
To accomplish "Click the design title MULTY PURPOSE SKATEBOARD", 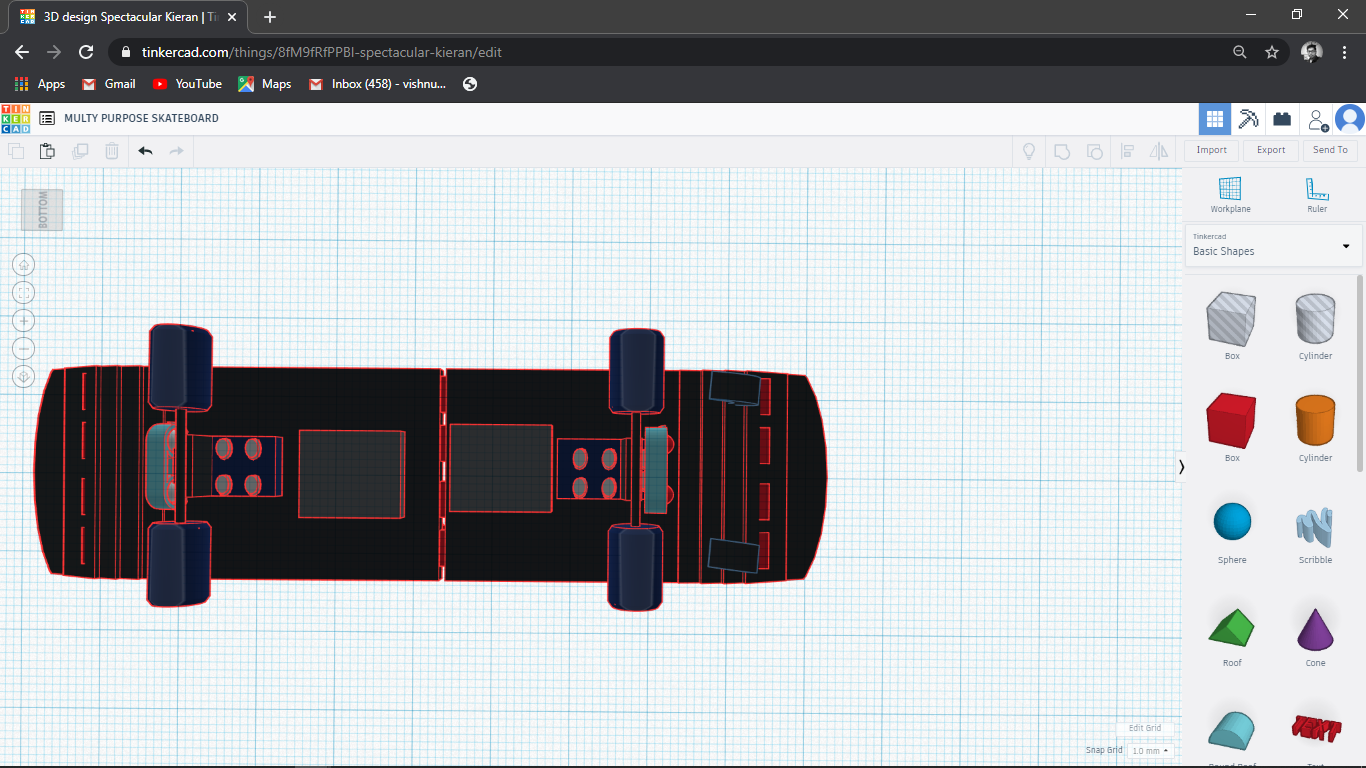I will 141,118.
